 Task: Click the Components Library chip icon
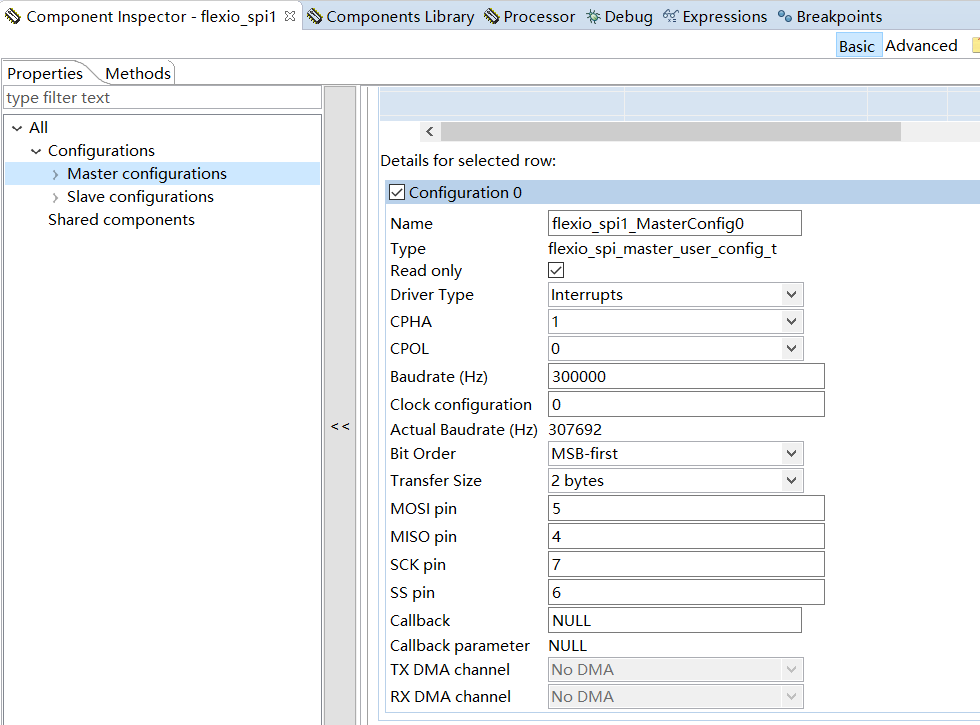(315, 17)
